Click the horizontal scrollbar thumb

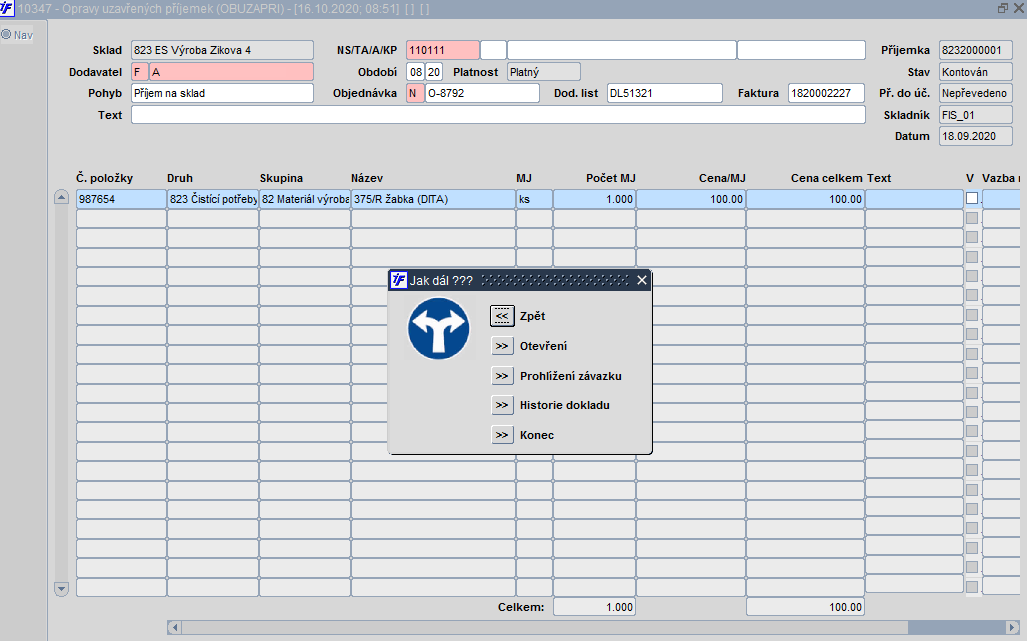coord(544,627)
